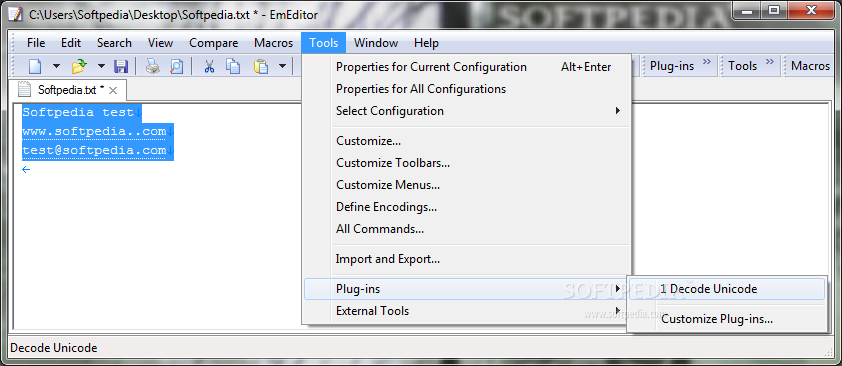Viewport: 842px width, 366px height.
Task: Click the Print icon
Action: point(153,67)
